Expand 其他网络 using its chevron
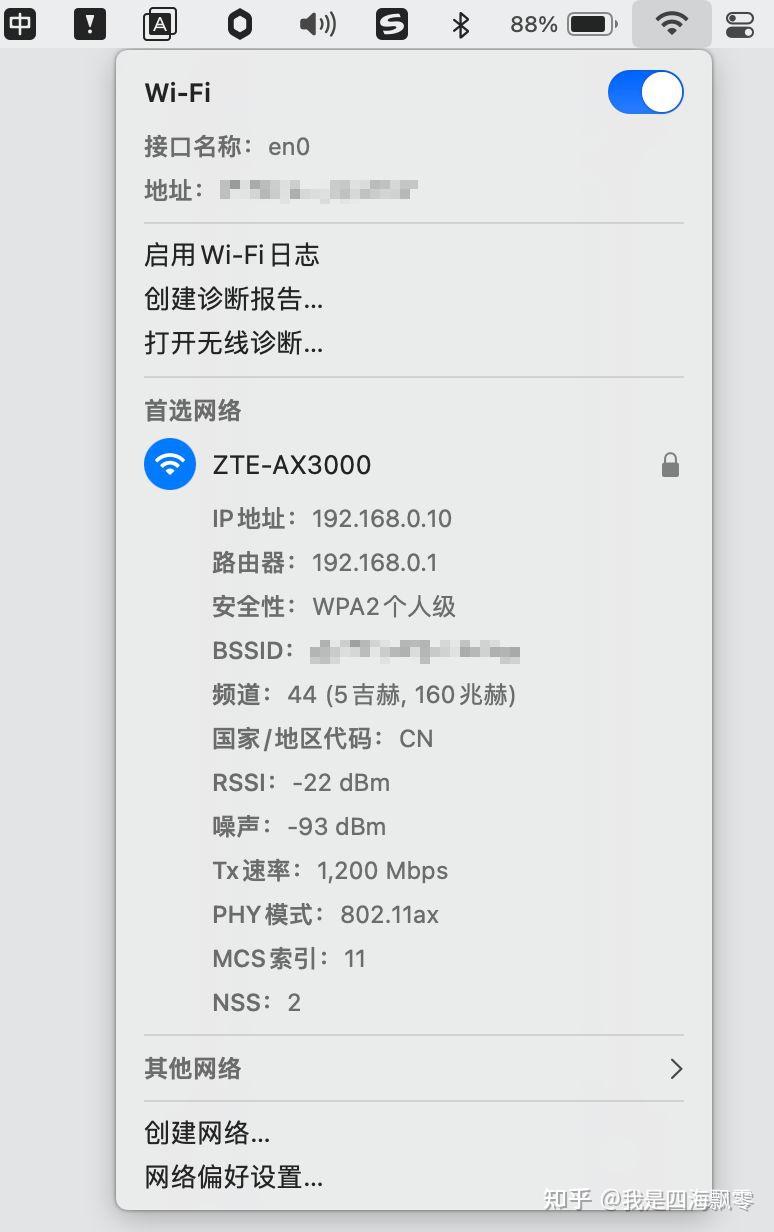The image size is (774, 1232). click(x=676, y=1069)
